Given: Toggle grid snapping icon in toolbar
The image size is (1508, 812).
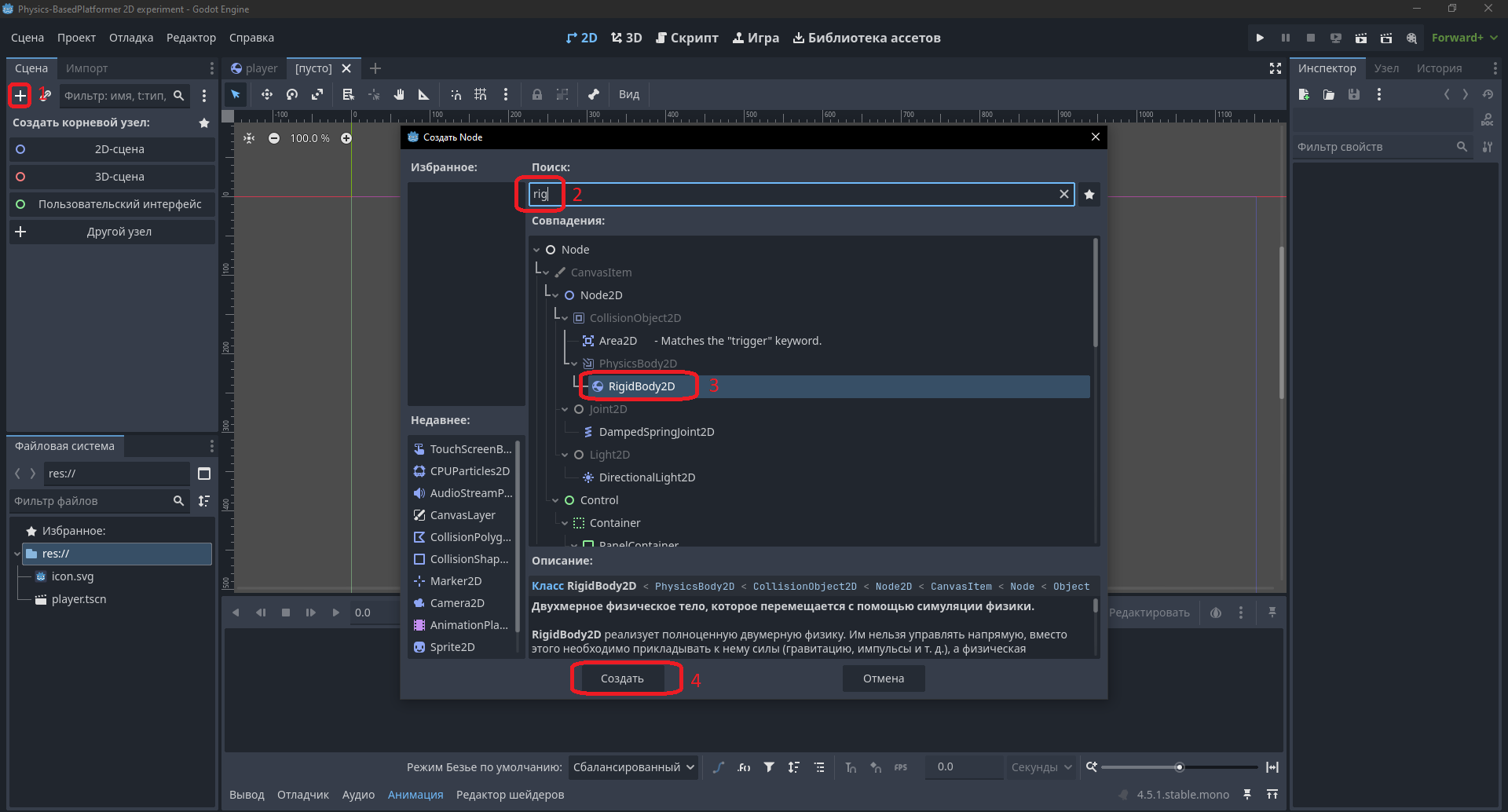Looking at the screenshot, I should pyautogui.click(x=481, y=94).
